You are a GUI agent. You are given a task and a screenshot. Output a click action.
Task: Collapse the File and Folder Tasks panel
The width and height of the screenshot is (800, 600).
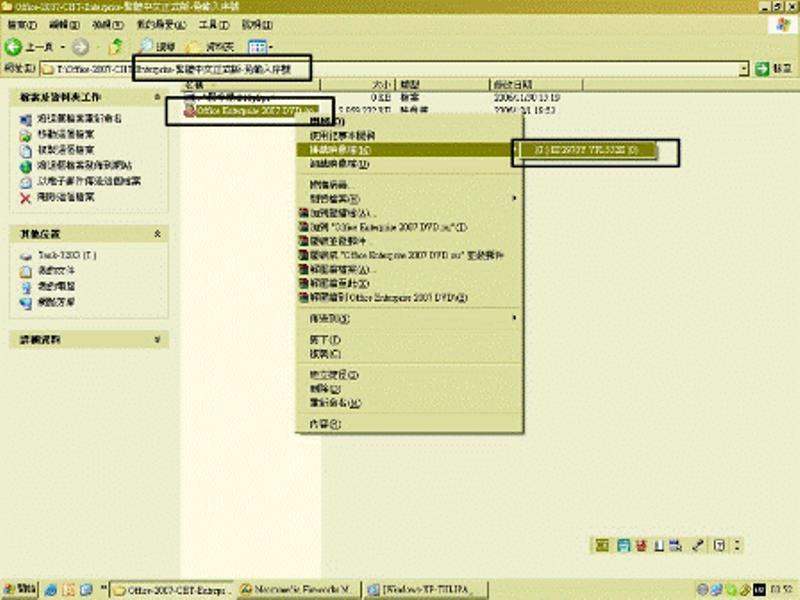pos(157,97)
